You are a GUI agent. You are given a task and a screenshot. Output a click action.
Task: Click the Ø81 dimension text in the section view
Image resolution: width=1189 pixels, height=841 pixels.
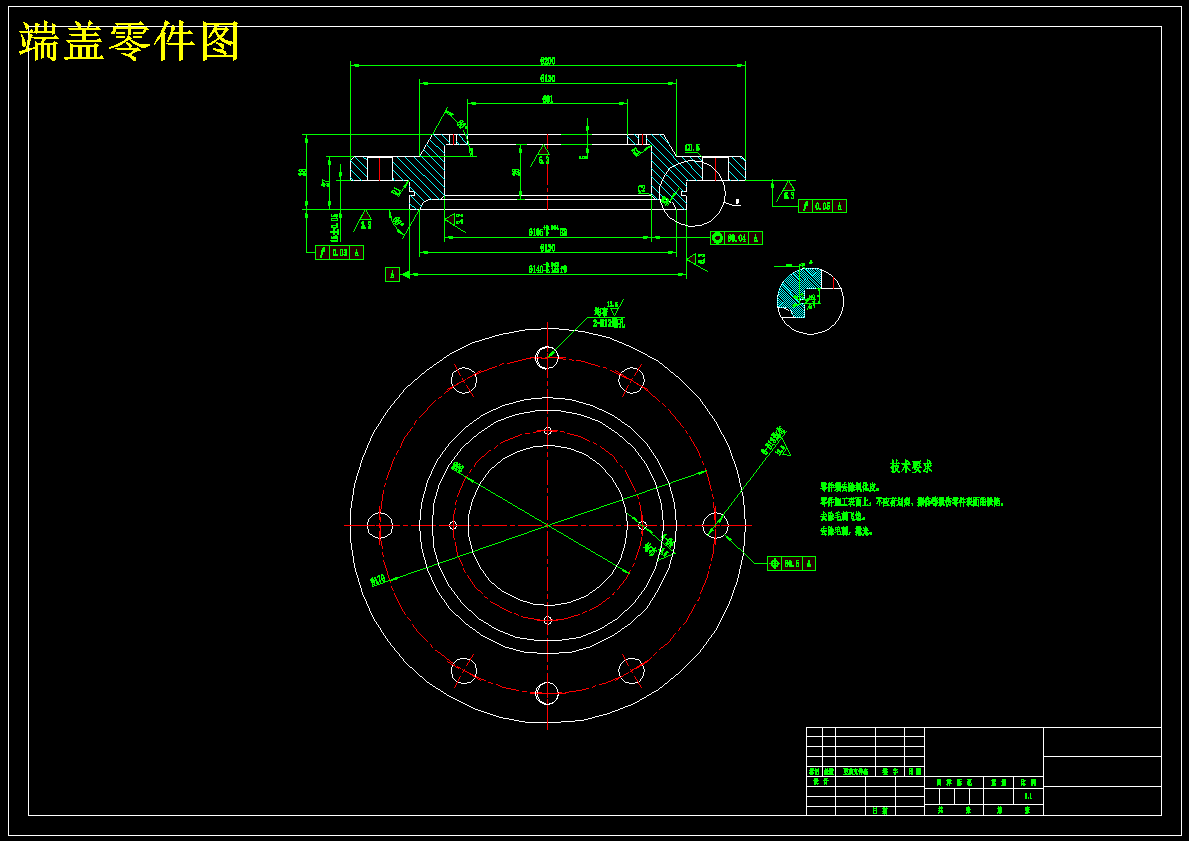pyautogui.click(x=547, y=98)
